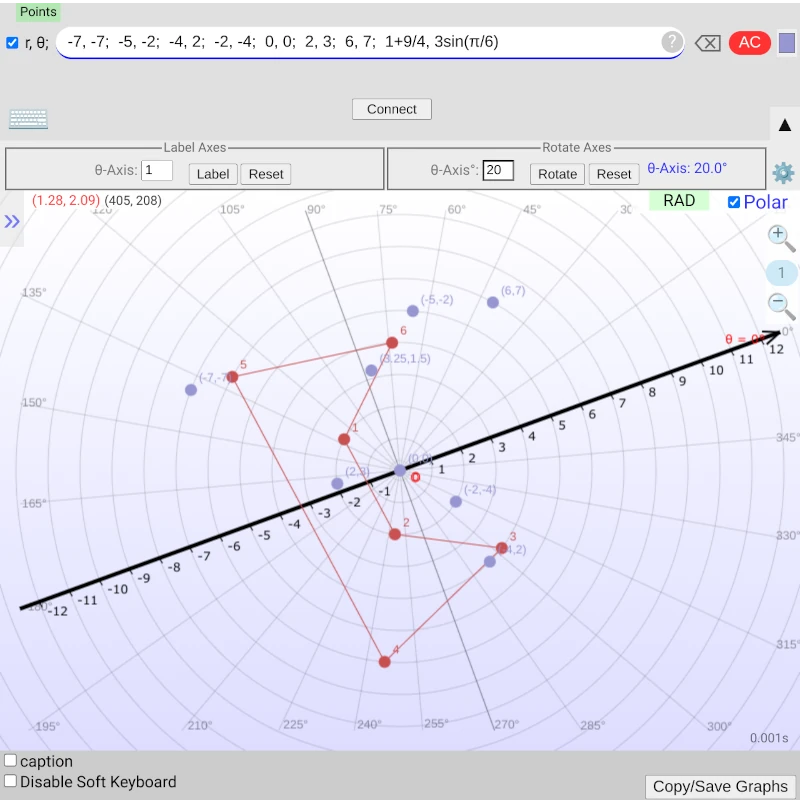Toggle the Polar checkbox
The width and height of the screenshot is (800, 800).
coord(734,202)
